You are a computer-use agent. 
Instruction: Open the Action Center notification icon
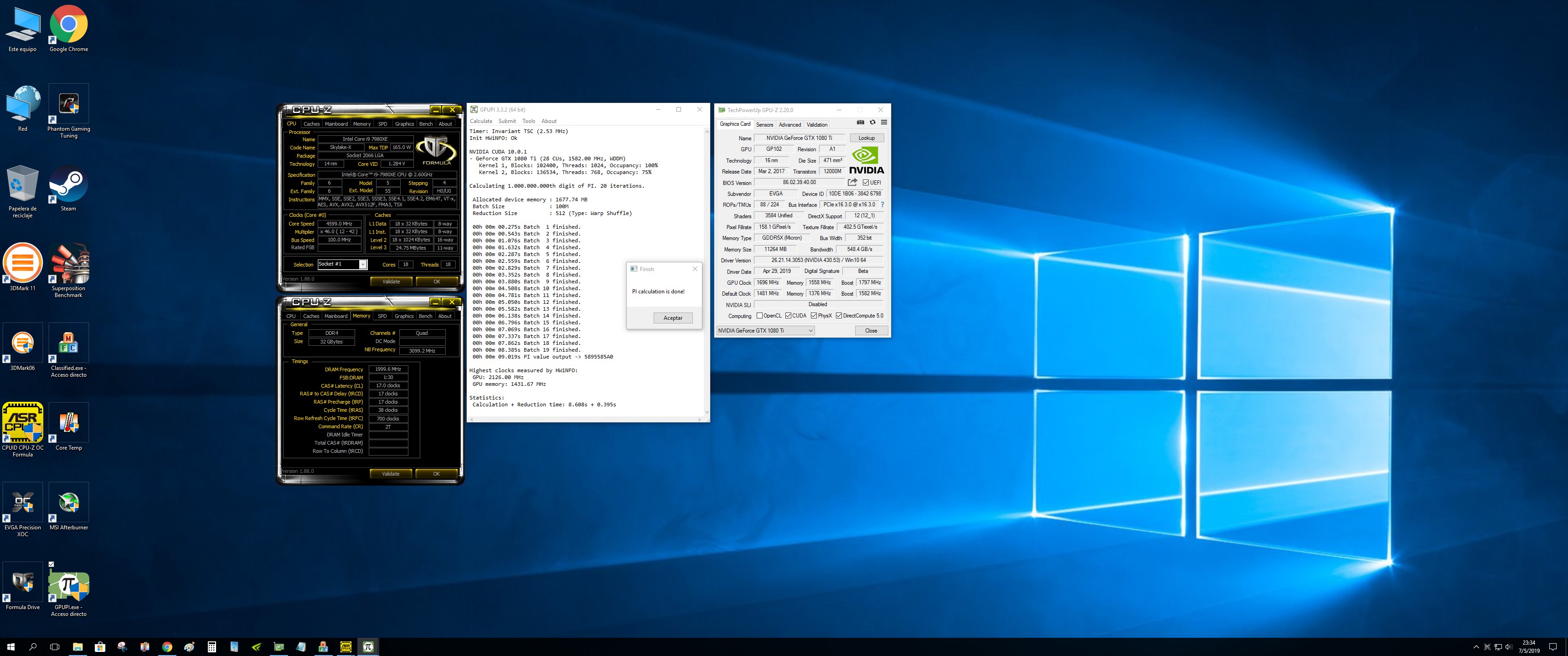1553,647
